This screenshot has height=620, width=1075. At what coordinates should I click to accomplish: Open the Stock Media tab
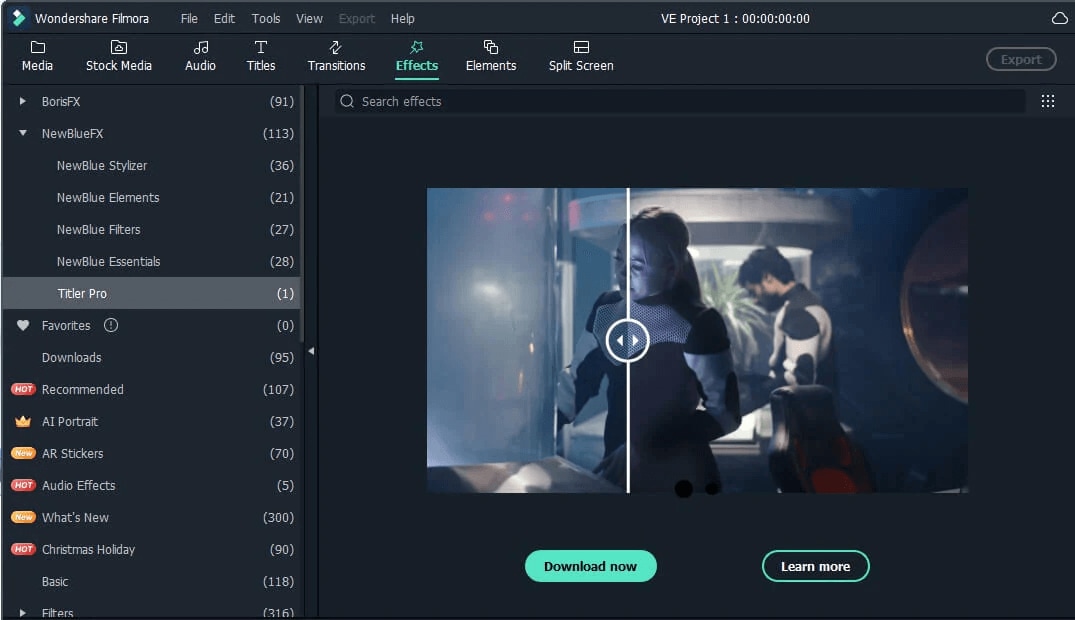click(x=119, y=56)
